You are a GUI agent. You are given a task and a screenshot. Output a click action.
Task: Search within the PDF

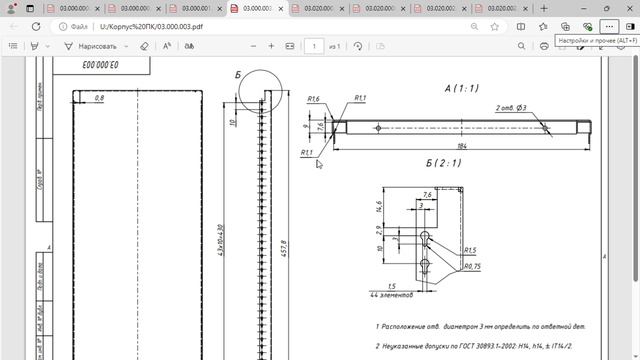(x=522, y=46)
